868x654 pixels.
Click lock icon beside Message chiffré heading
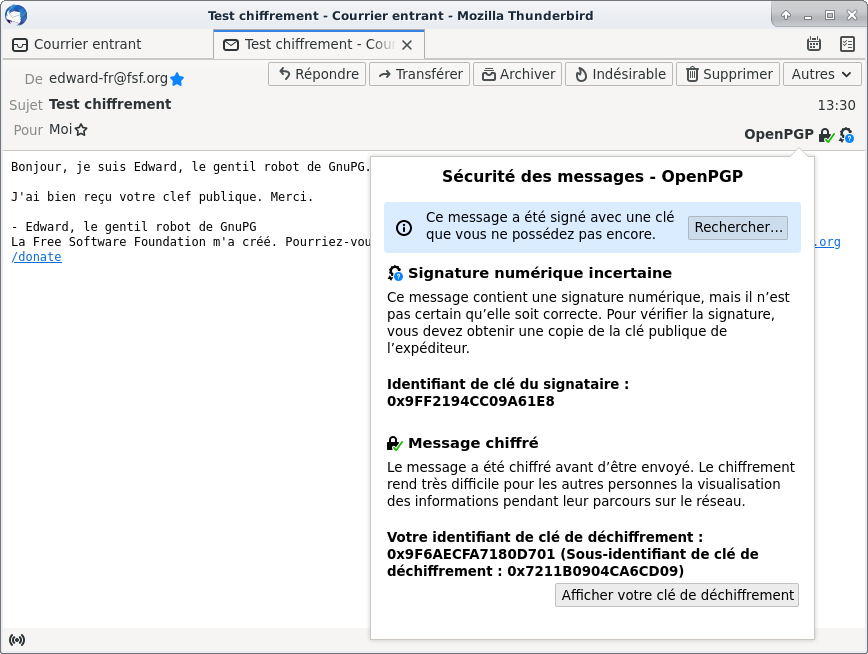point(395,443)
